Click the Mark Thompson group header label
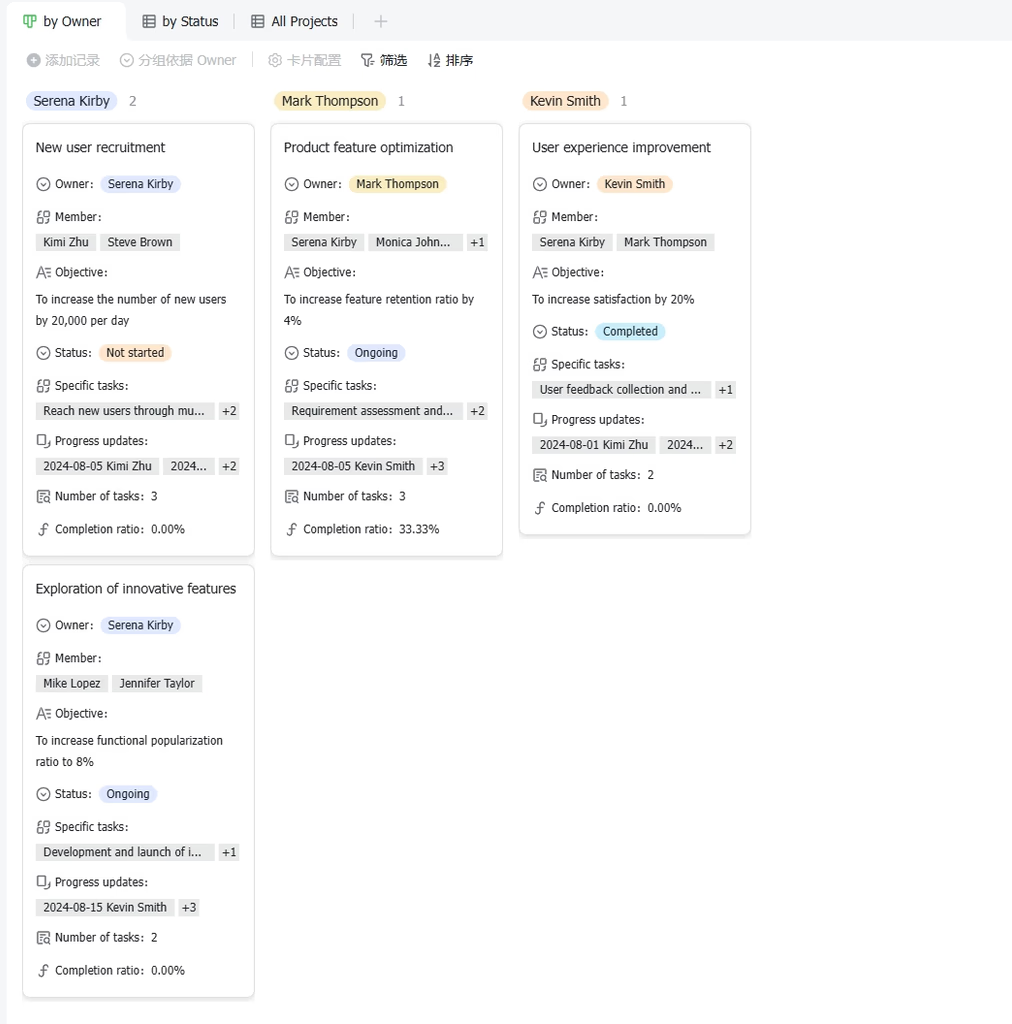Viewport: 1012px width, 1024px height. pyautogui.click(x=330, y=101)
